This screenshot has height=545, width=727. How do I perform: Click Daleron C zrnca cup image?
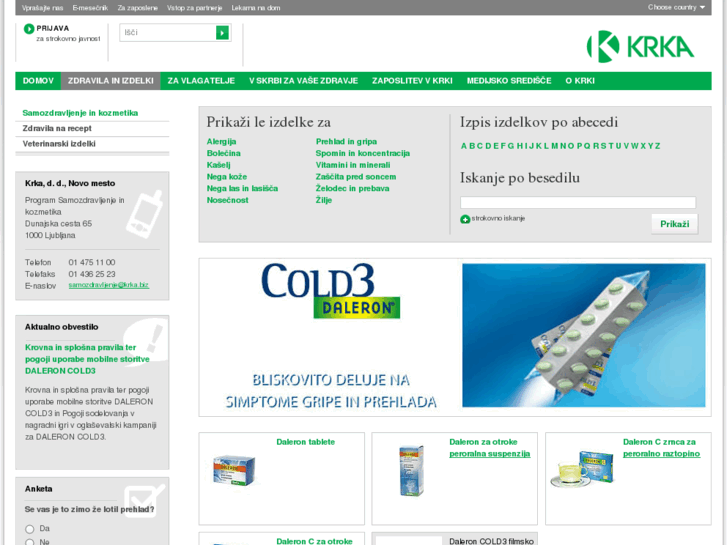583,468
